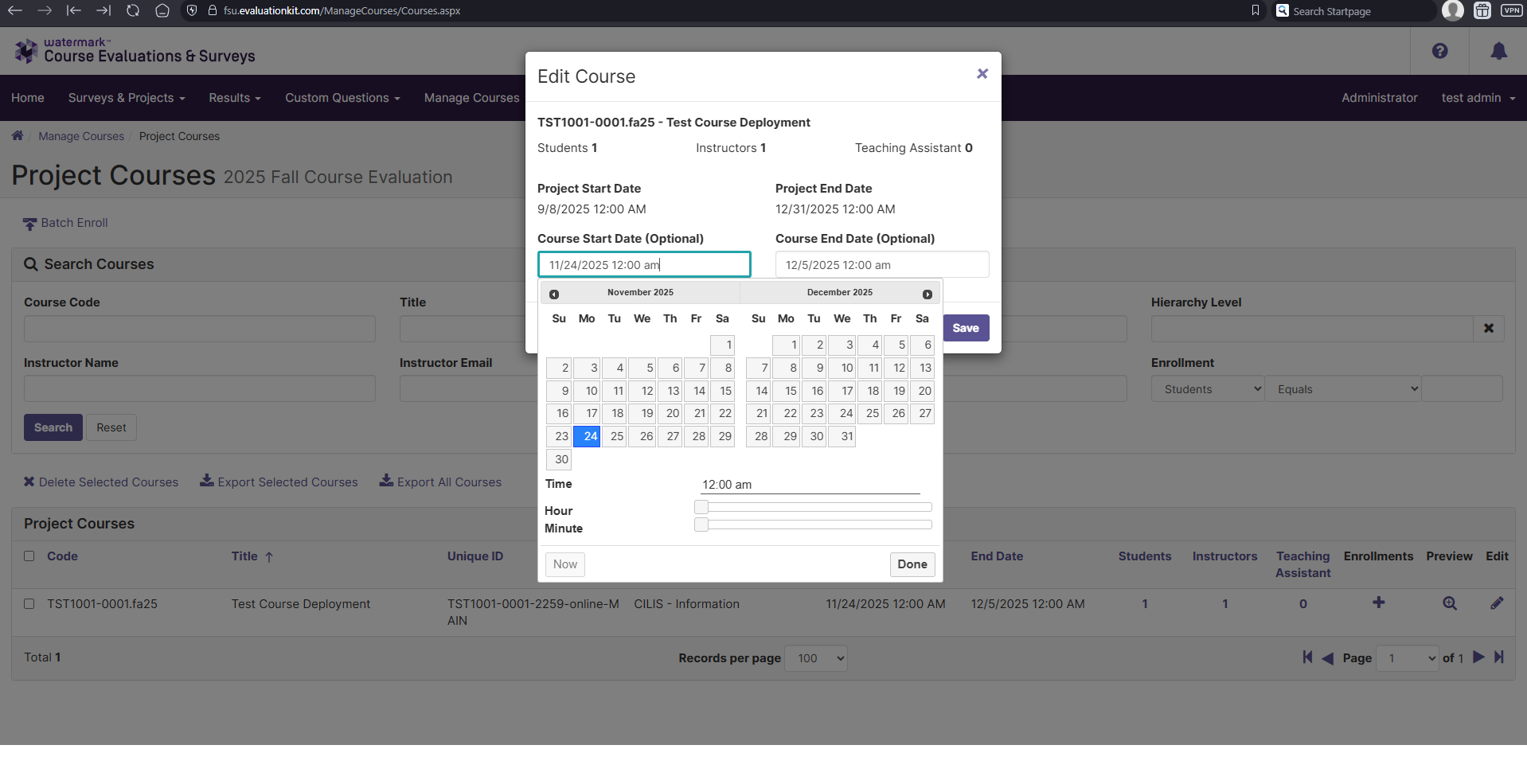Click the Startpage search box
1527x784 pixels.
(x=1353, y=10)
